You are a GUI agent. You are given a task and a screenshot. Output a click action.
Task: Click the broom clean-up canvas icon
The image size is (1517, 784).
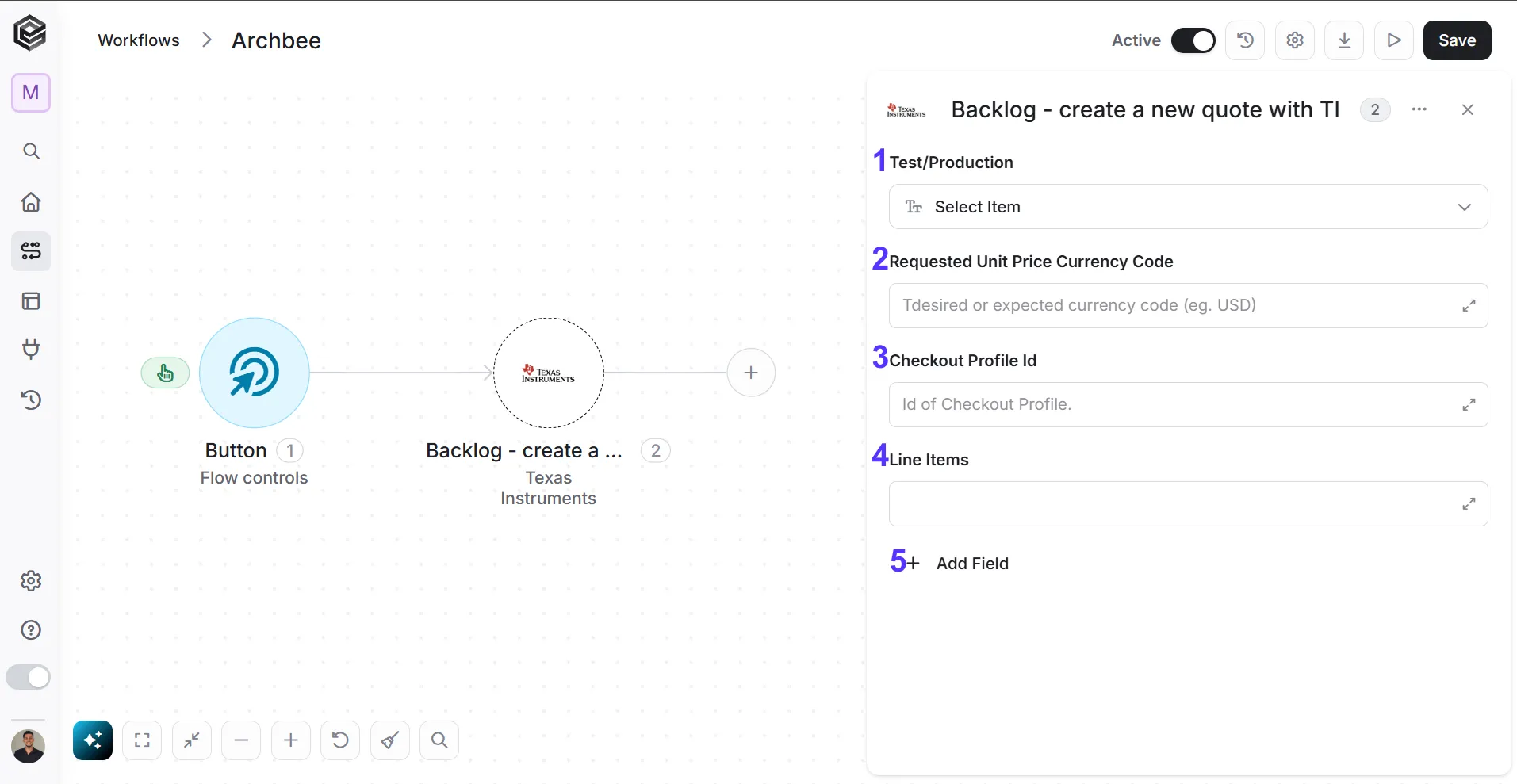390,740
